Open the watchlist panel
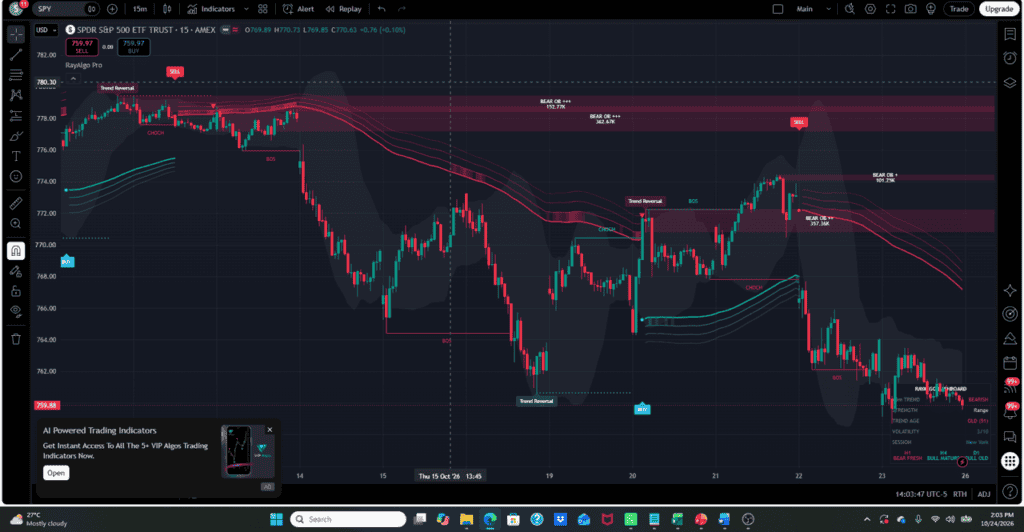 (1010, 35)
